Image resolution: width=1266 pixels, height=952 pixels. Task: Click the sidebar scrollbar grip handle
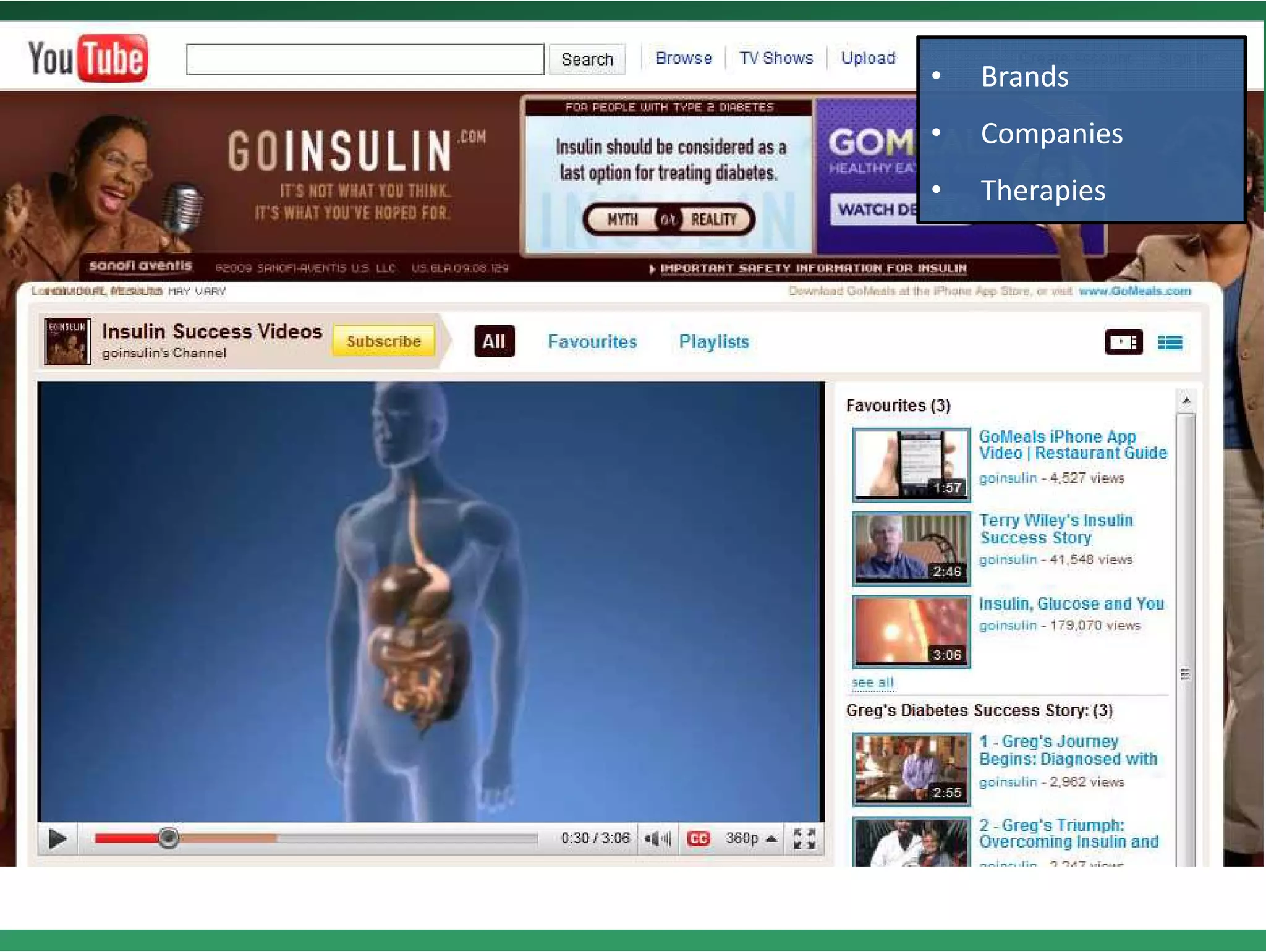[x=1185, y=674]
